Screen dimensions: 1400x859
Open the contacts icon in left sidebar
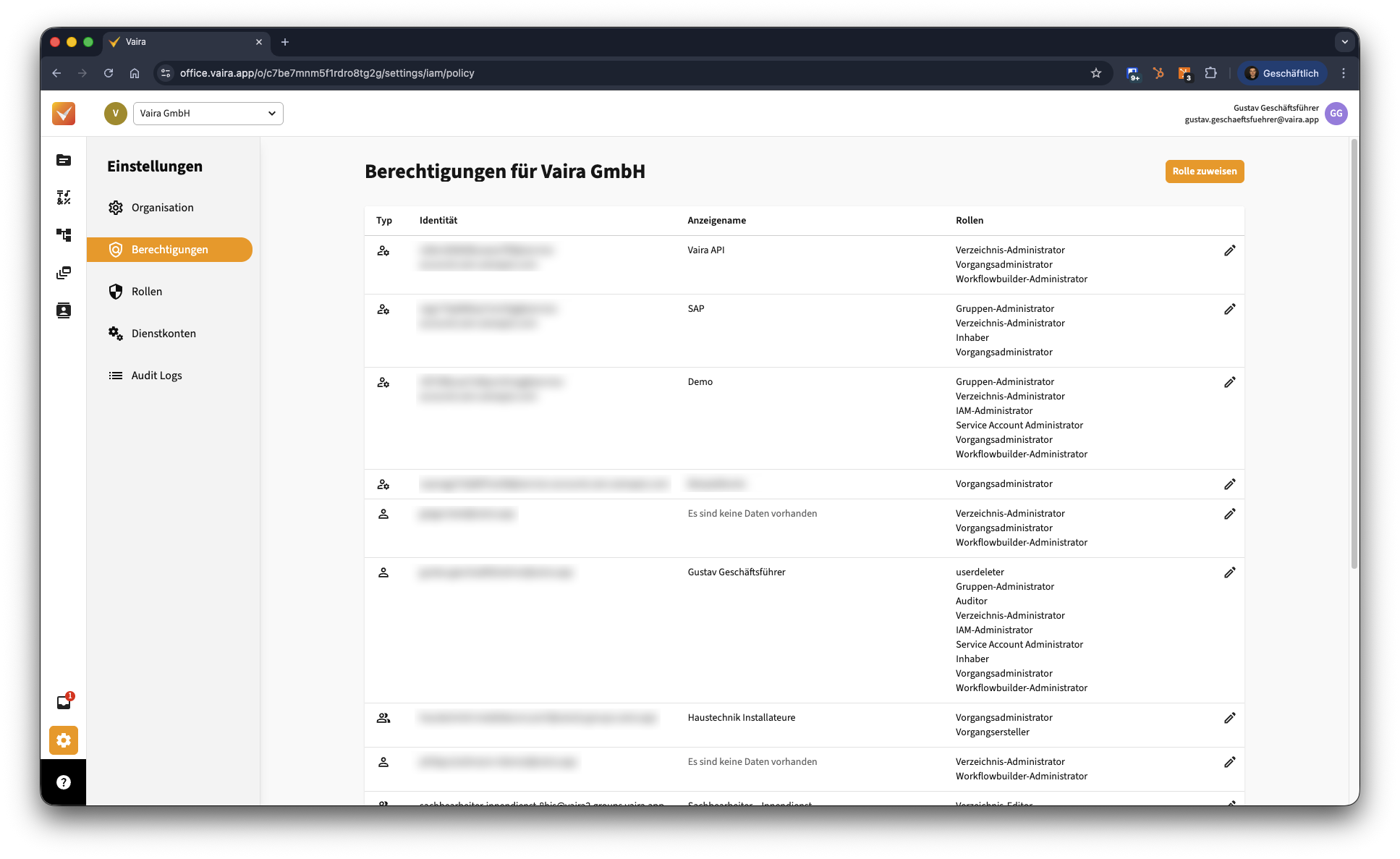(64, 310)
